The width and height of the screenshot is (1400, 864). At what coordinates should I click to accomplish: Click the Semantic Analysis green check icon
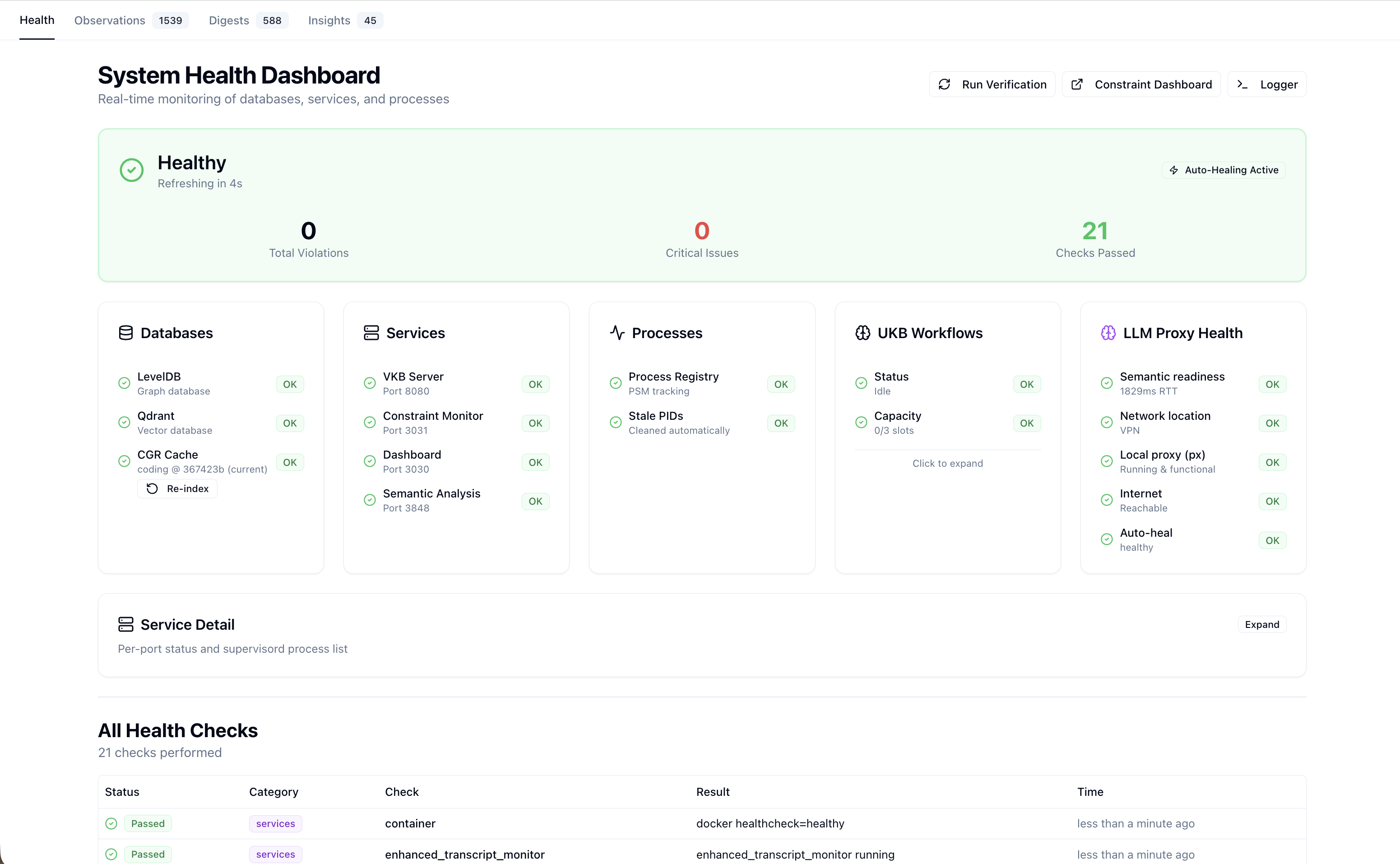pyautogui.click(x=370, y=500)
